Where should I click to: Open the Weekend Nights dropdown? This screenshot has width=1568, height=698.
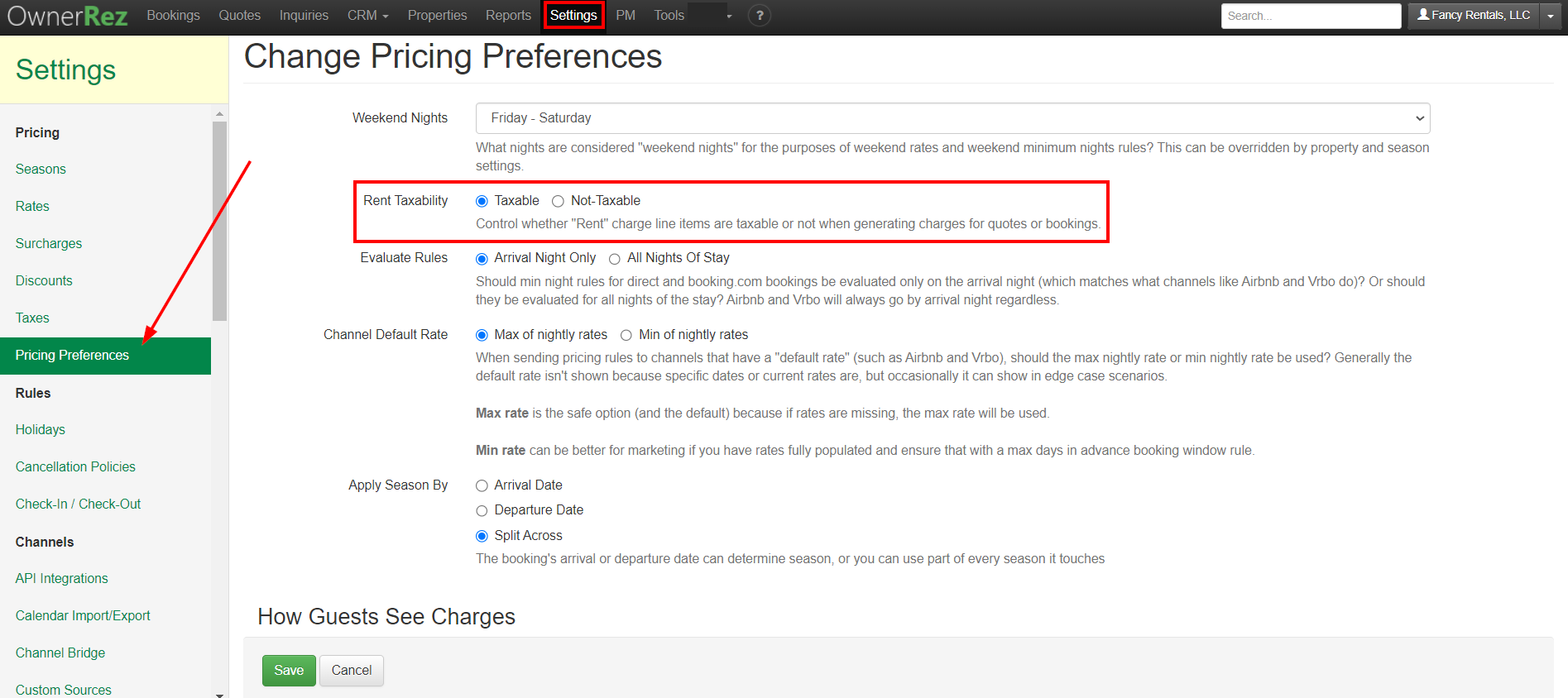(952, 118)
